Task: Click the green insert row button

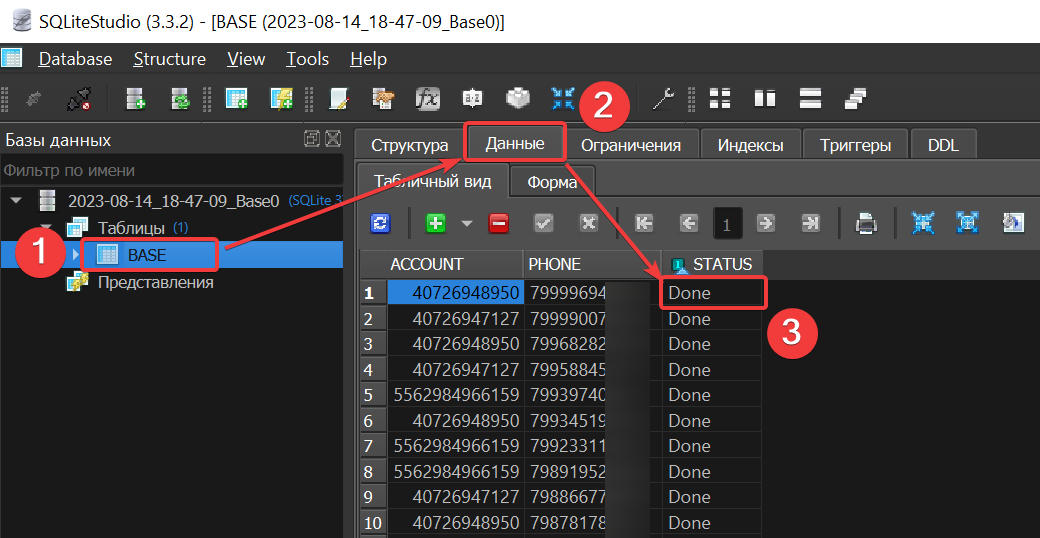Action: click(435, 223)
